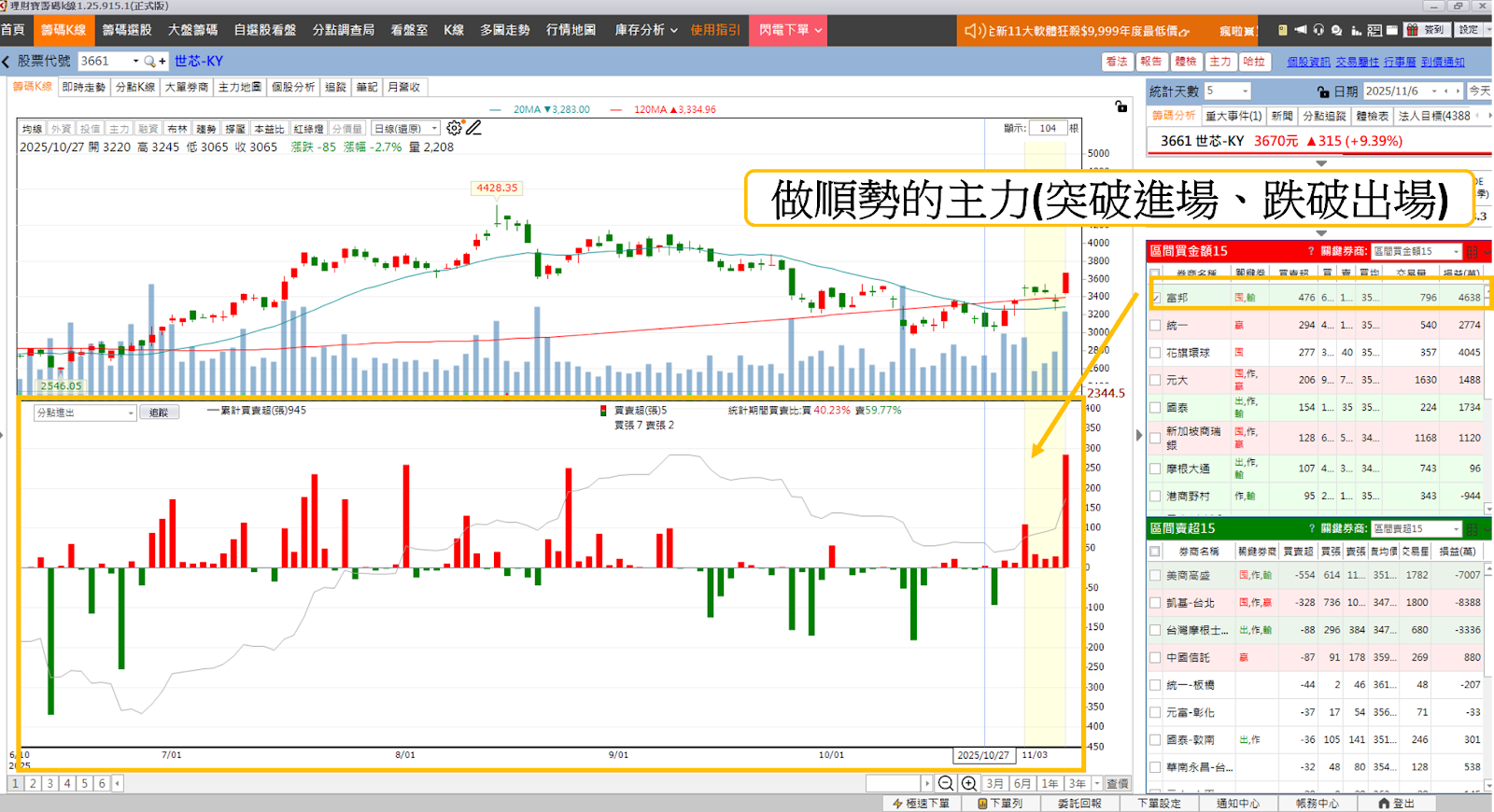Zoom in the chart with plus magnifier
Screen dimensions: 1494x812
click(969, 784)
